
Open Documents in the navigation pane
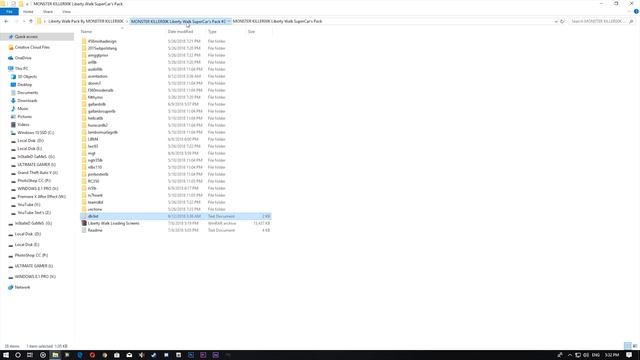[x=27, y=93]
